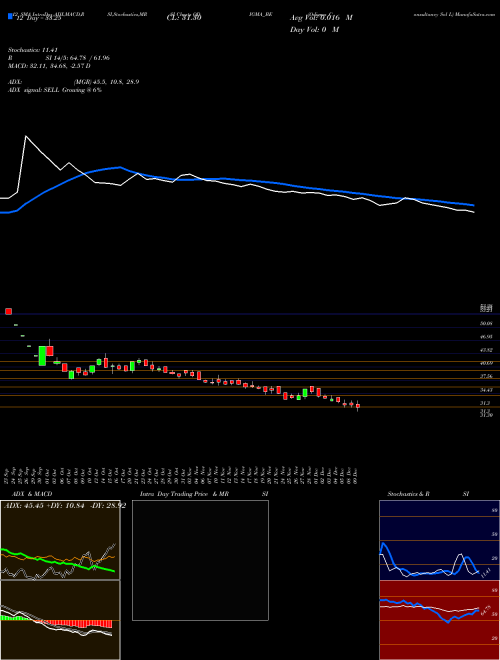
Task: Open the red RSI chart panel
Action: 439,620
